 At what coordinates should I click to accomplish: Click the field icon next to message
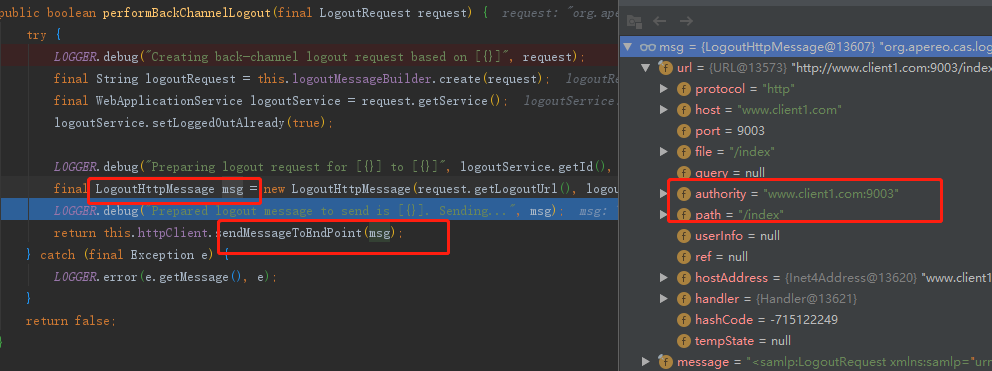(x=666, y=362)
